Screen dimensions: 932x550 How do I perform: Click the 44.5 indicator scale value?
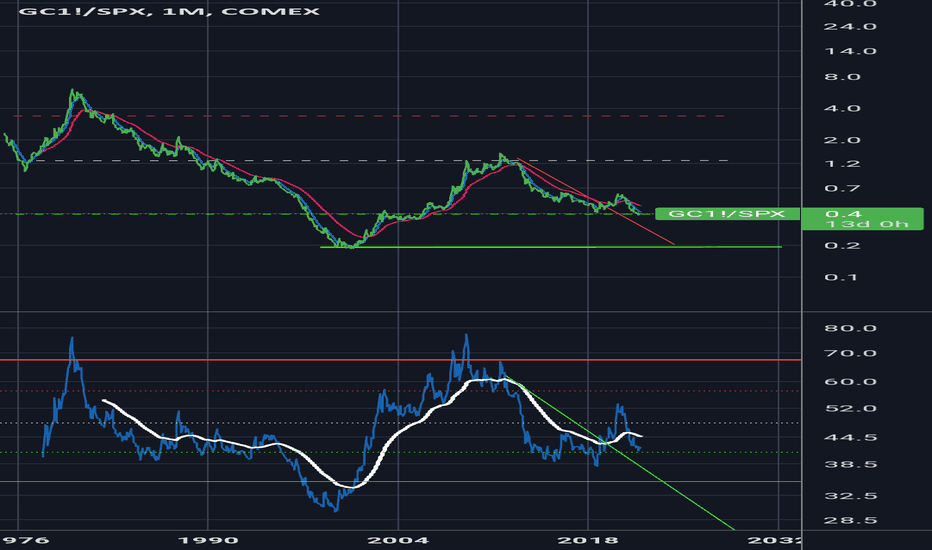tap(850, 438)
